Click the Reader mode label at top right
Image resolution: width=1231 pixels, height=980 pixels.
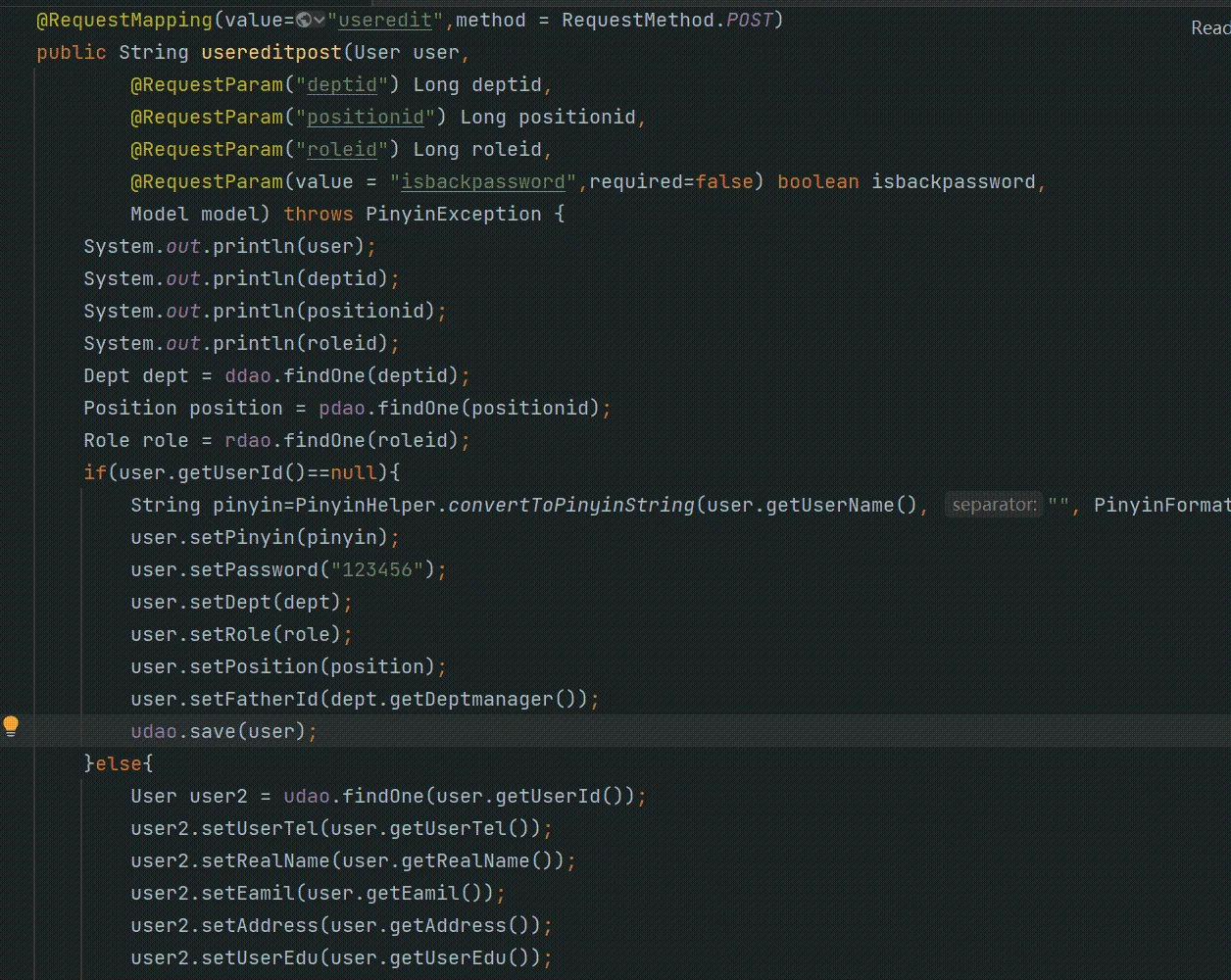(x=1209, y=28)
